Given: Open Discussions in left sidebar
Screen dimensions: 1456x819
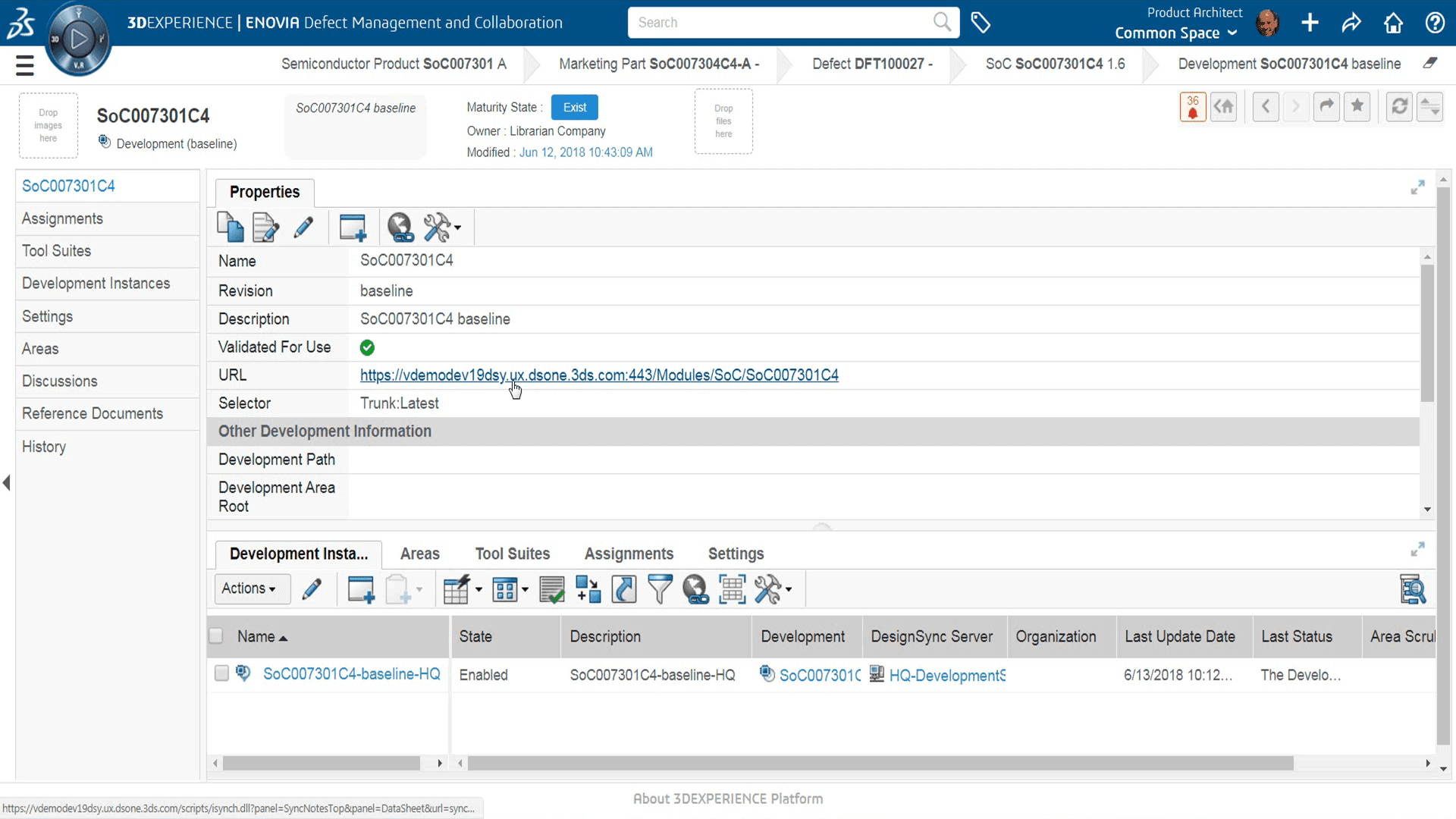Looking at the screenshot, I should click(x=108, y=381).
